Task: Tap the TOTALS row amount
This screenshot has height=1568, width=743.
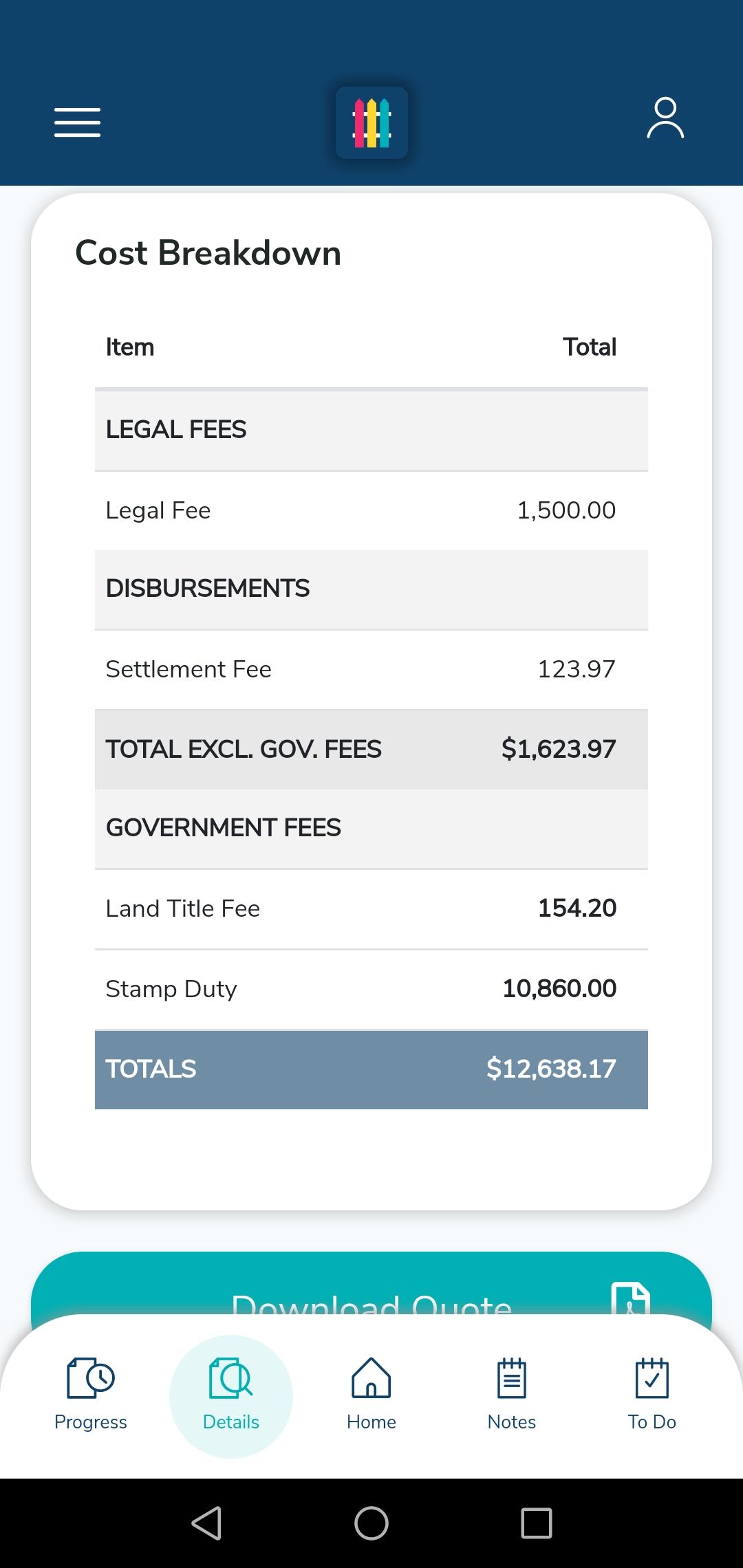Action: 551,1069
